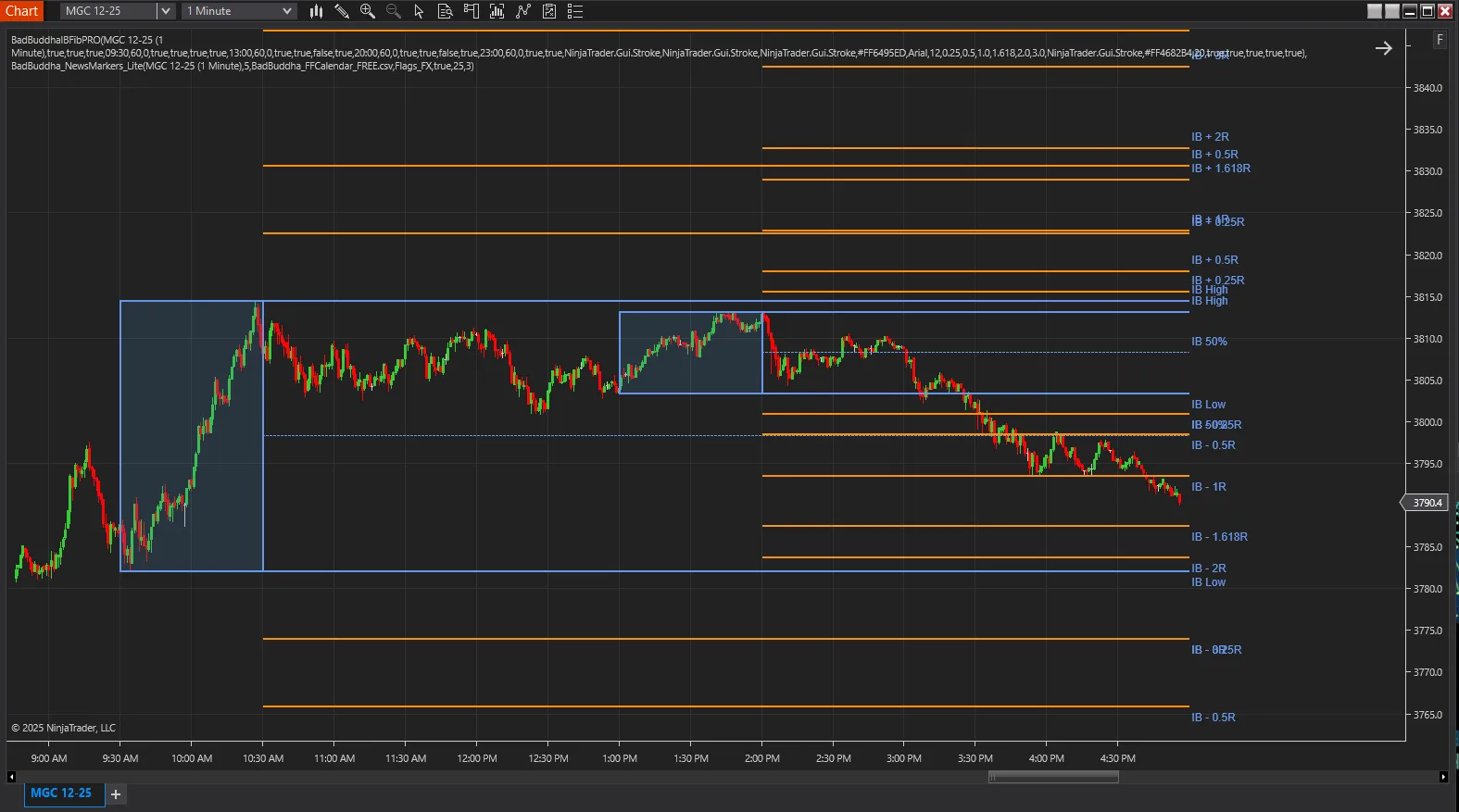This screenshot has width=1459, height=812.
Task: Select the cursor pointer tool
Action: pyautogui.click(x=419, y=11)
